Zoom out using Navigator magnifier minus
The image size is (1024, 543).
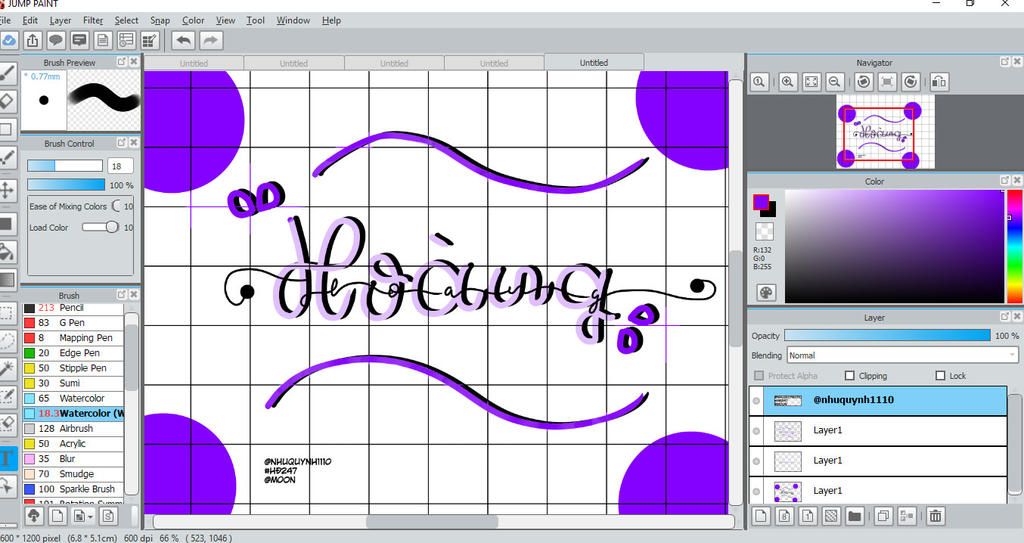834,82
